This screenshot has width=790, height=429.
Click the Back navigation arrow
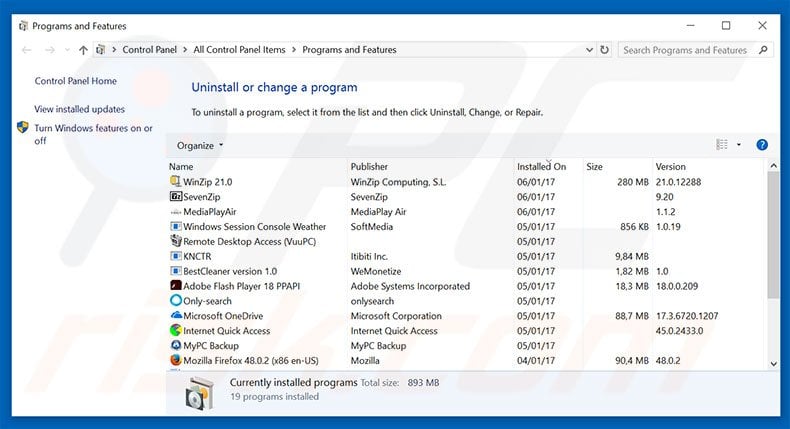(x=27, y=50)
